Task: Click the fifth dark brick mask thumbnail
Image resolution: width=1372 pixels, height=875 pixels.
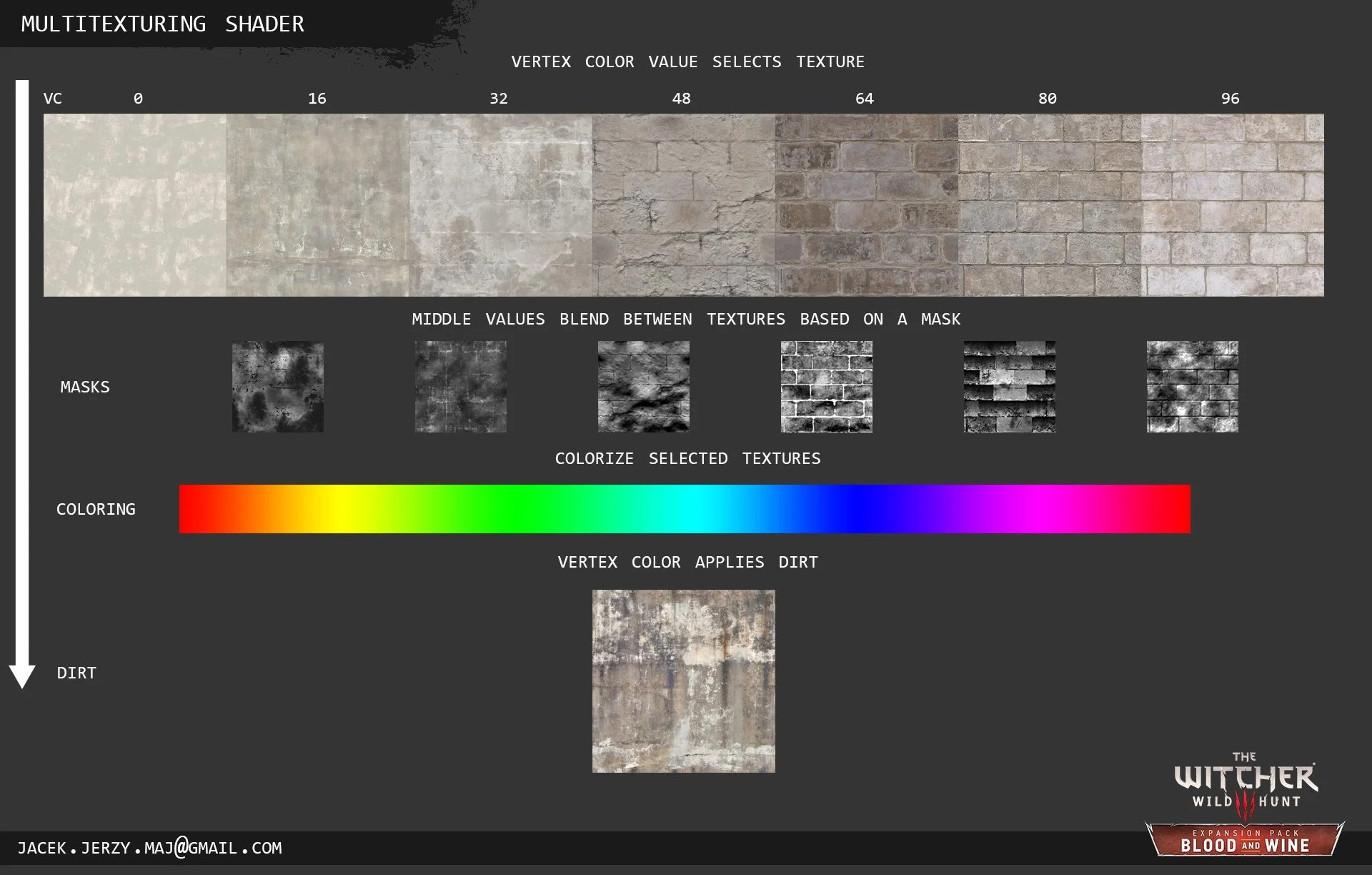Action: 1010,387
